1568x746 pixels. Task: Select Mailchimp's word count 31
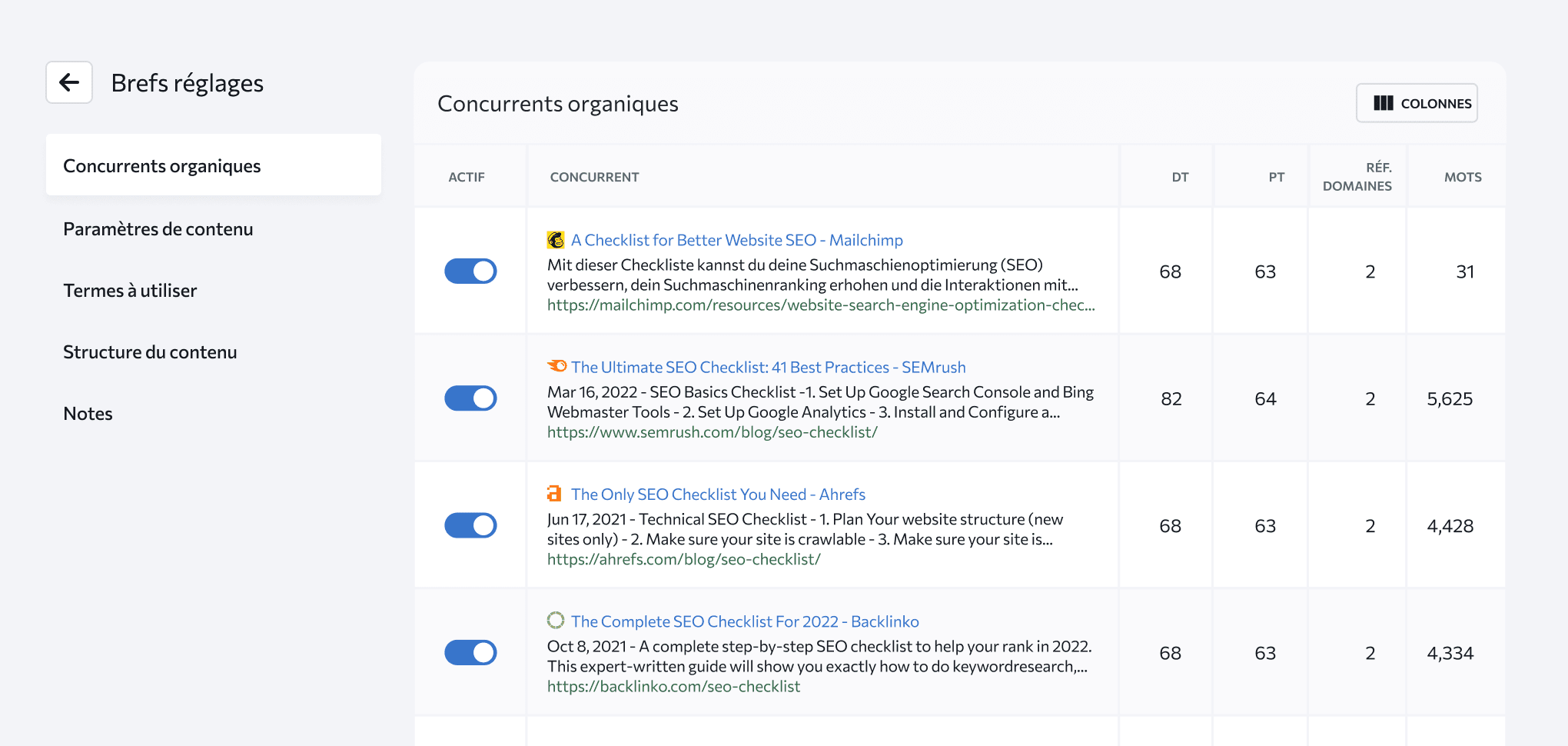(1465, 271)
